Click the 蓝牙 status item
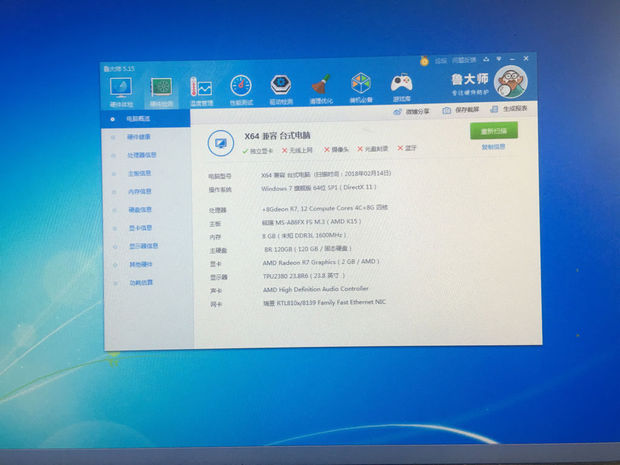Viewport: 620px width, 465px height. click(407, 148)
